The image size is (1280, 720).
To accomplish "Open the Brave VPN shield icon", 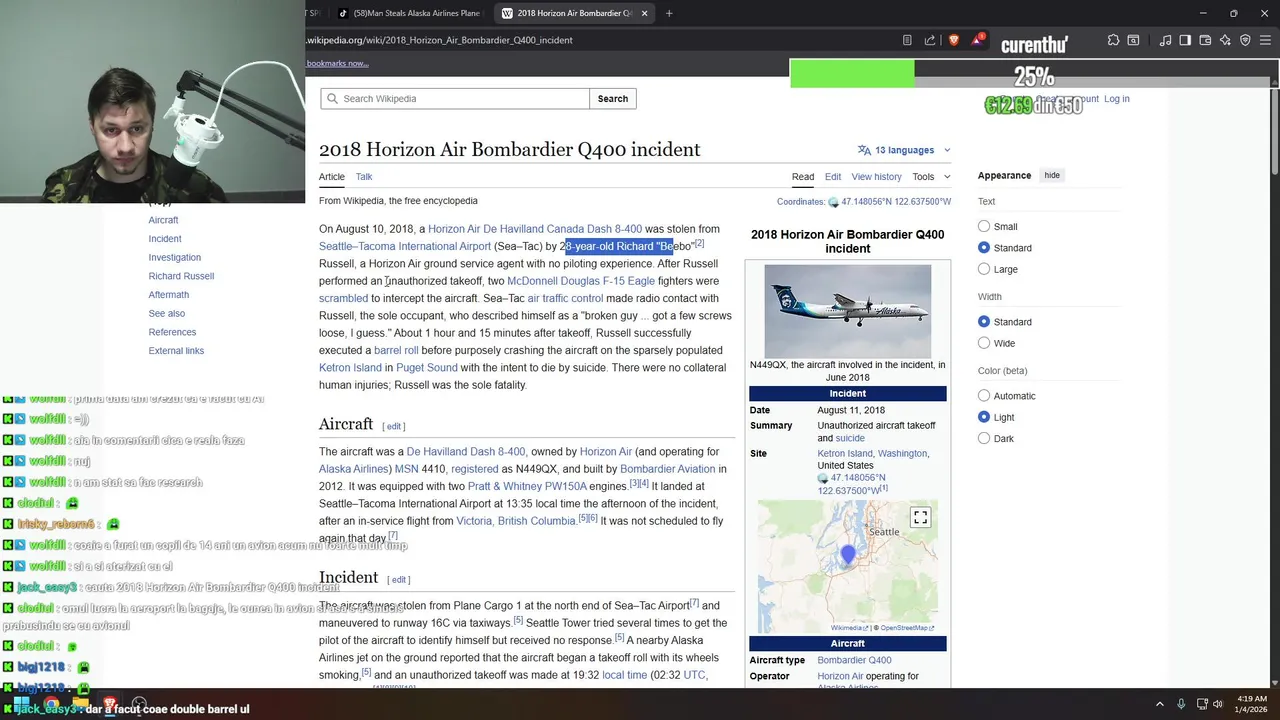I will coord(1245,40).
